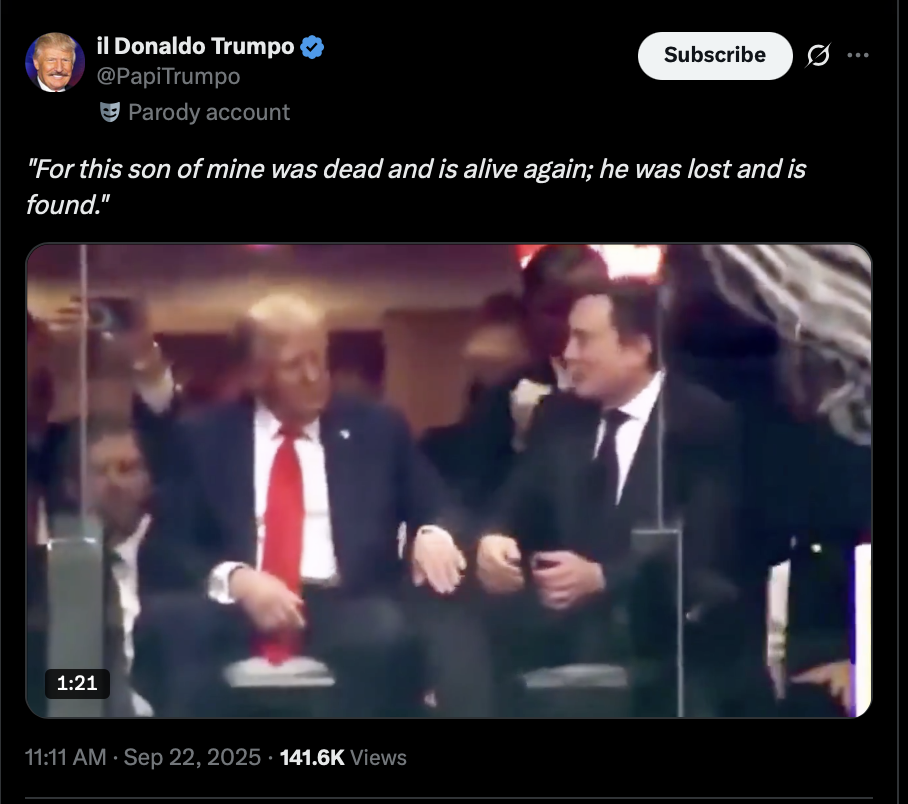Image resolution: width=908 pixels, height=804 pixels.
Task: Click the quote text beginning "For this son"
Action: point(416,187)
